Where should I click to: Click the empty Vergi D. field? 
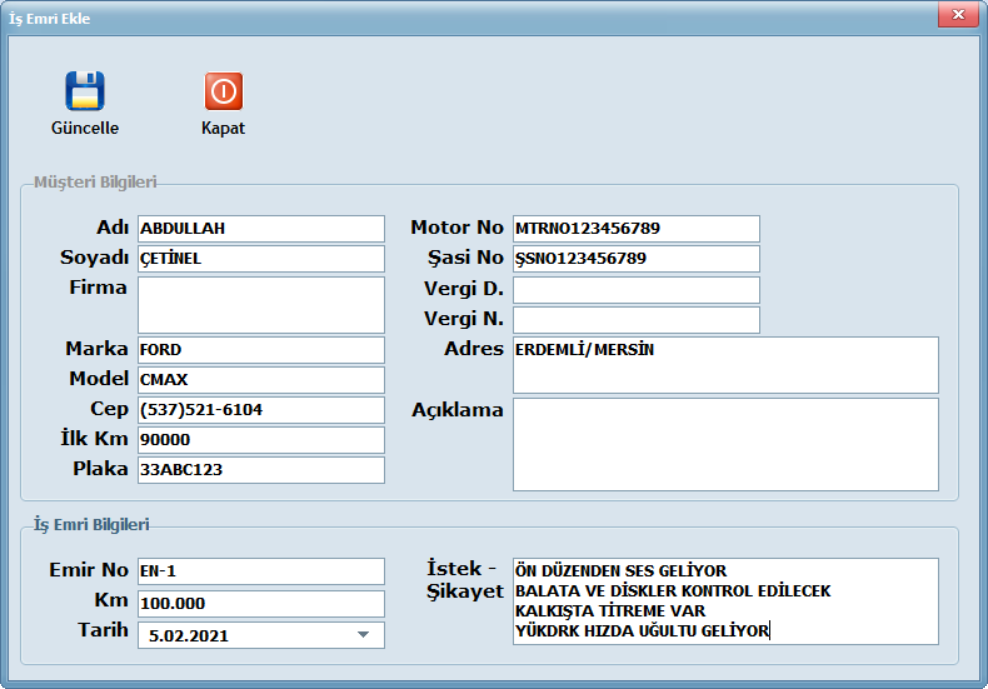click(x=636, y=290)
